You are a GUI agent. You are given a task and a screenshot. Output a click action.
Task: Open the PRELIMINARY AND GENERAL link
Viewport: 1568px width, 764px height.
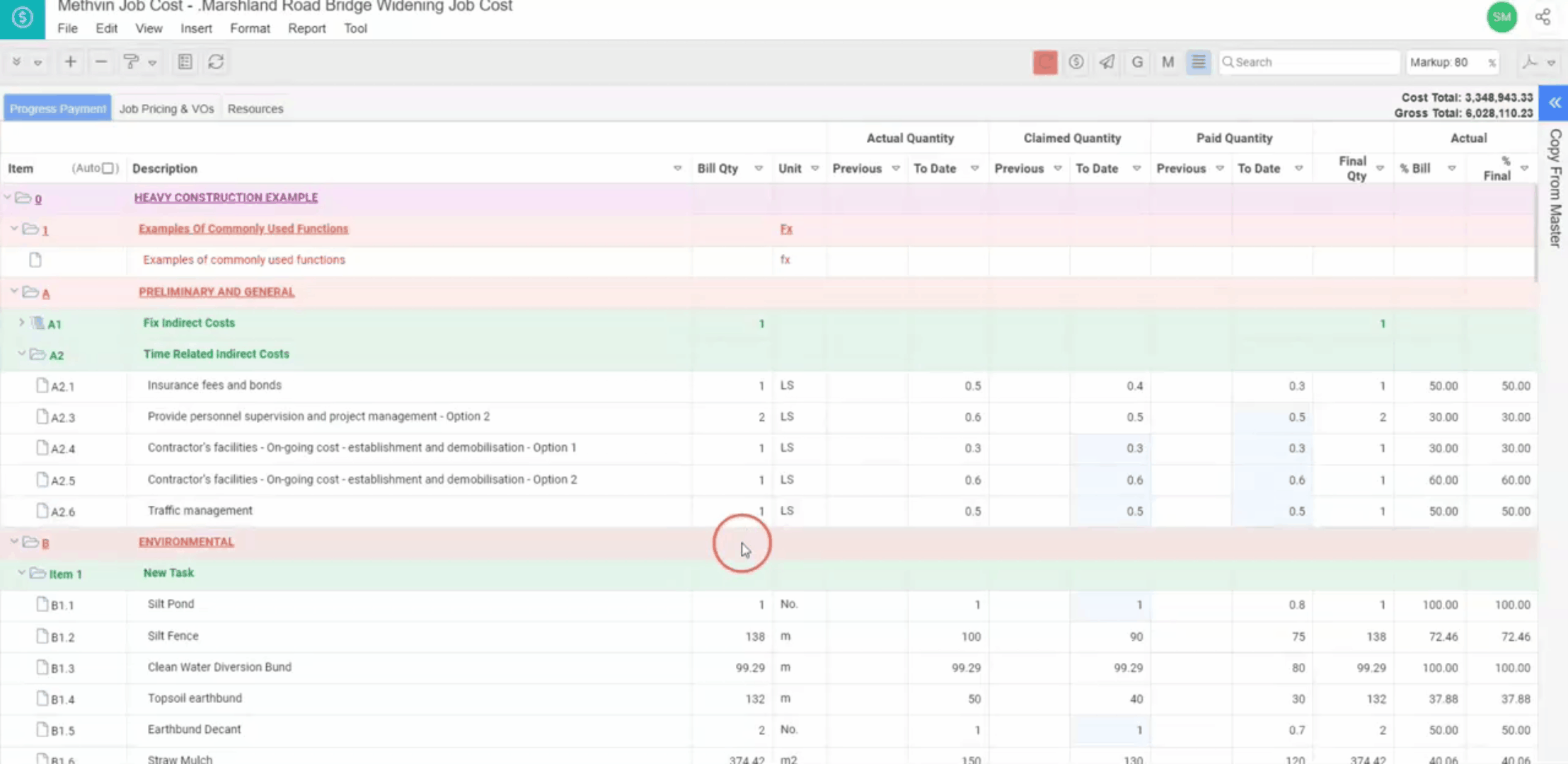pyautogui.click(x=217, y=291)
